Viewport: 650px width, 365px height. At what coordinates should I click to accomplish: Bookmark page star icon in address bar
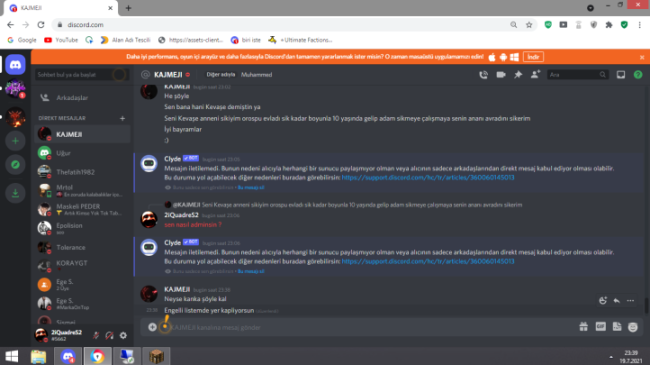[529, 25]
